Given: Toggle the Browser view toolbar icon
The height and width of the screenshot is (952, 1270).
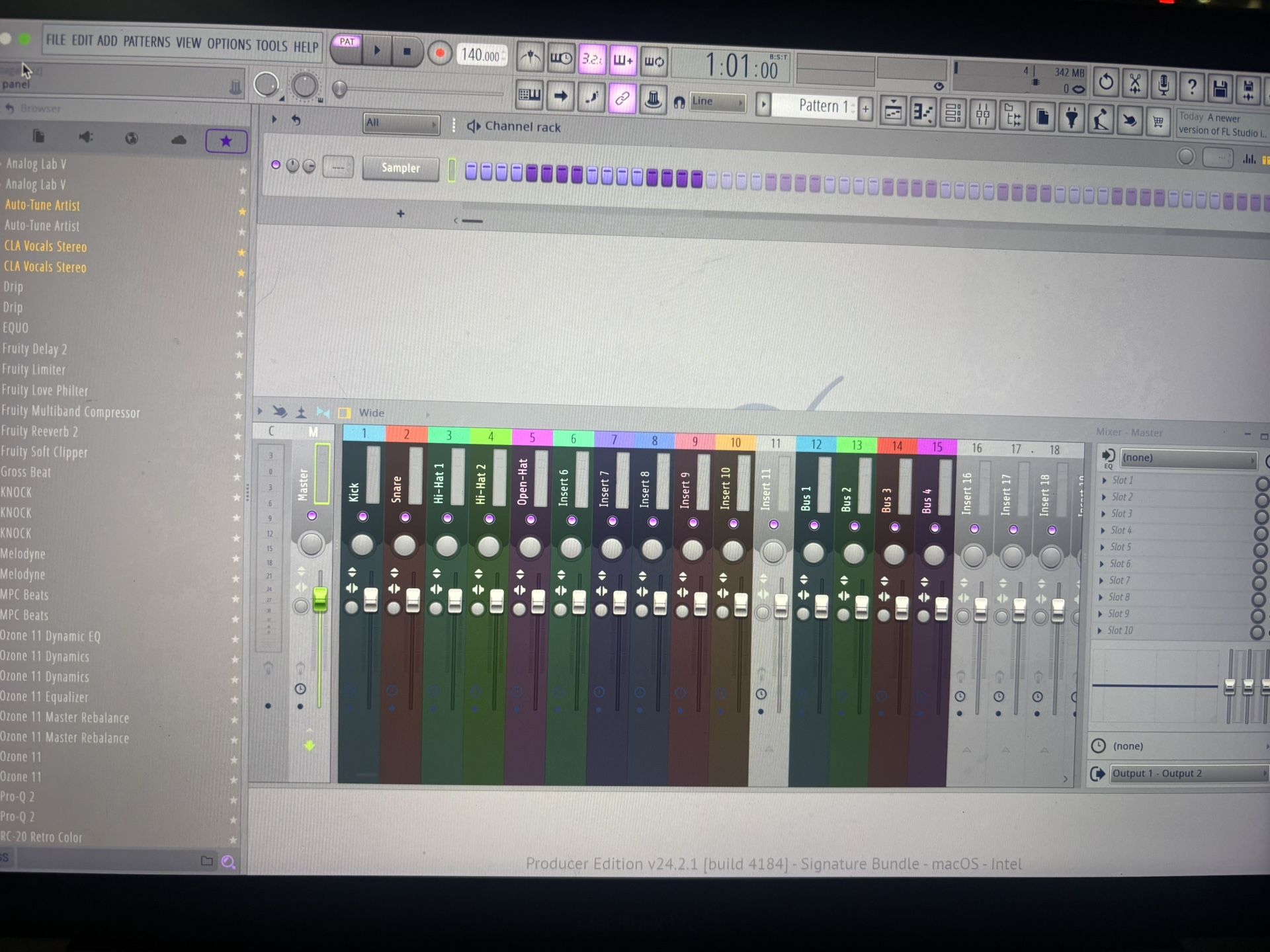Looking at the screenshot, I should click(1013, 116).
